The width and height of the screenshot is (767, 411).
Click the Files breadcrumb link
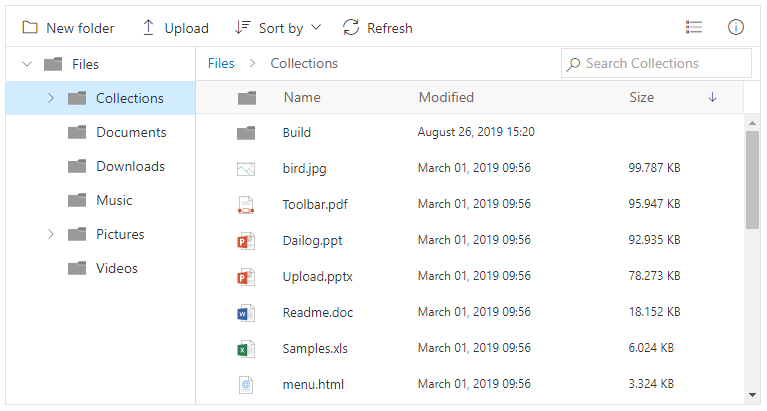tap(221, 63)
